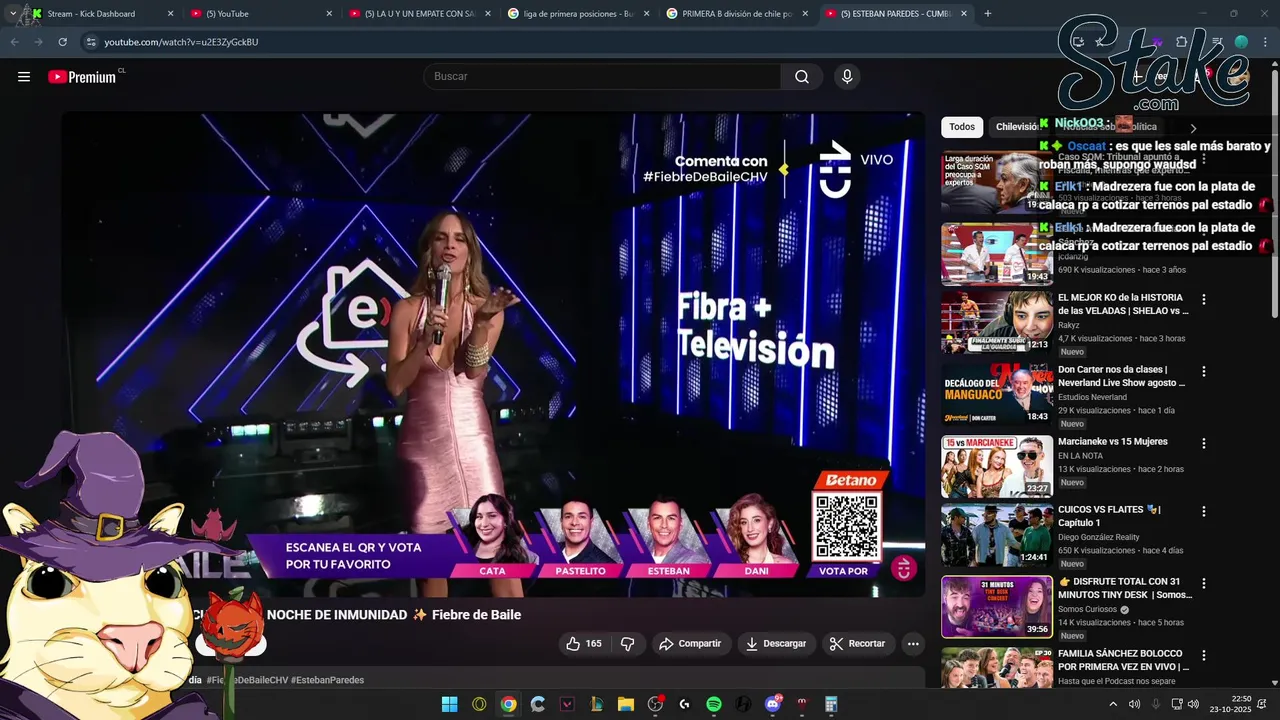Close the ESTEBAN PAREDES tab
The width and height of the screenshot is (1280, 720).
click(x=964, y=14)
